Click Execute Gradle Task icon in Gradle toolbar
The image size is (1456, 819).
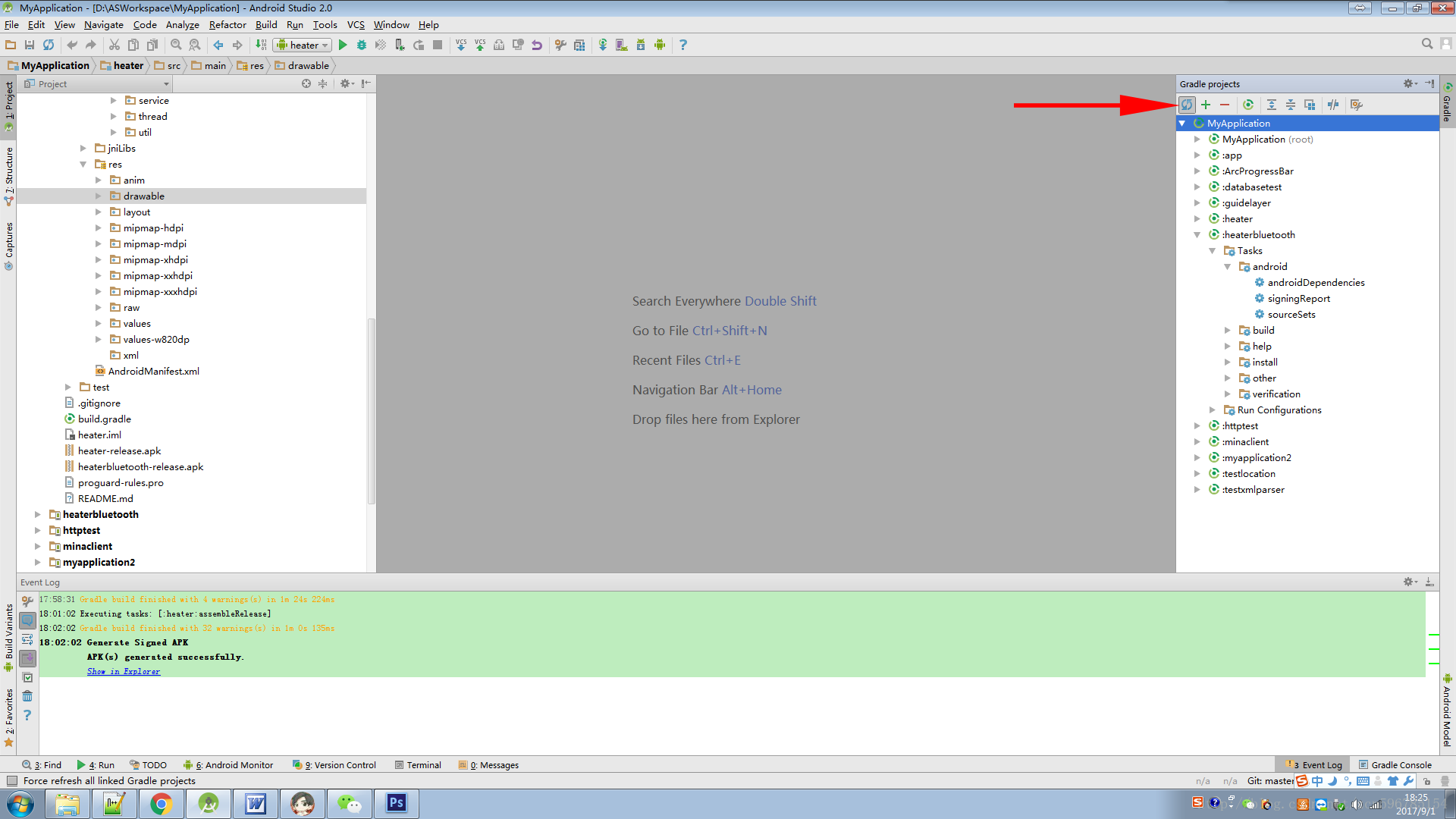click(1248, 105)
